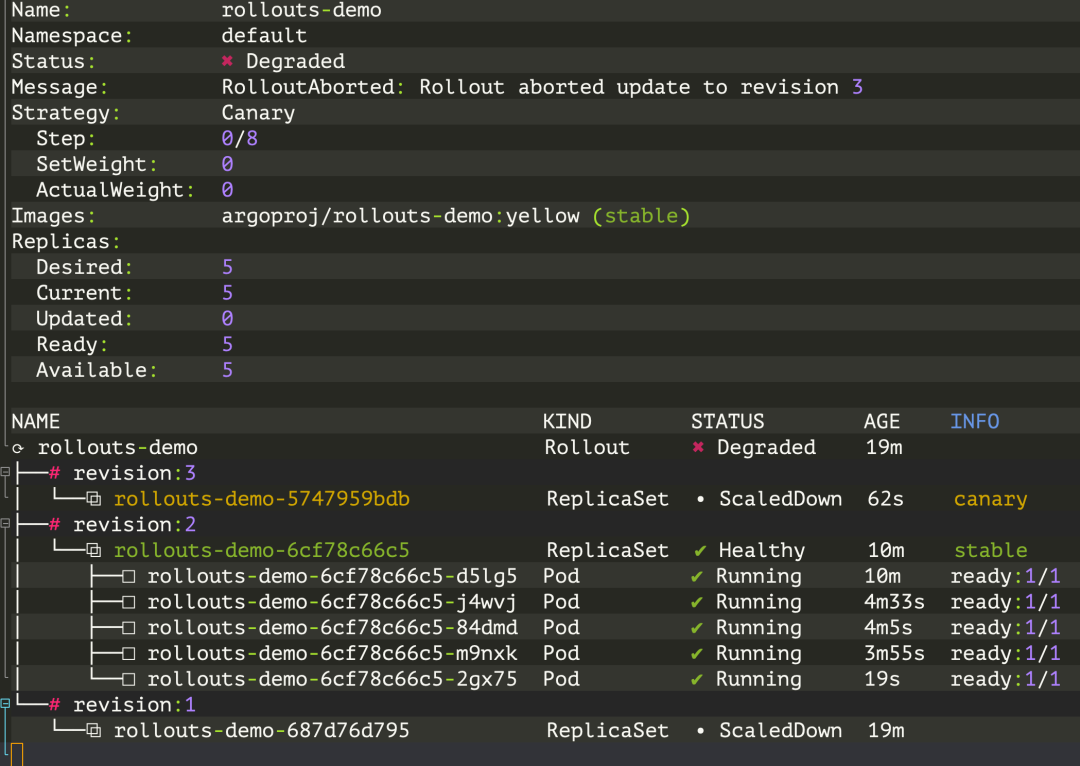Click the RolloutAborted message text
The width and height of the screenshot is (1080, 766).
coord(541,87)
